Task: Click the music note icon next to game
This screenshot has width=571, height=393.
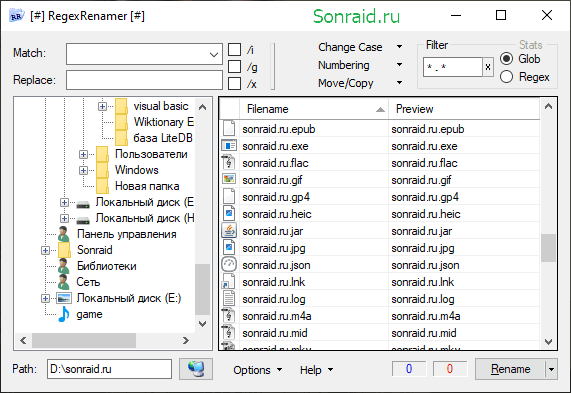Action: [x=64, y=314]
